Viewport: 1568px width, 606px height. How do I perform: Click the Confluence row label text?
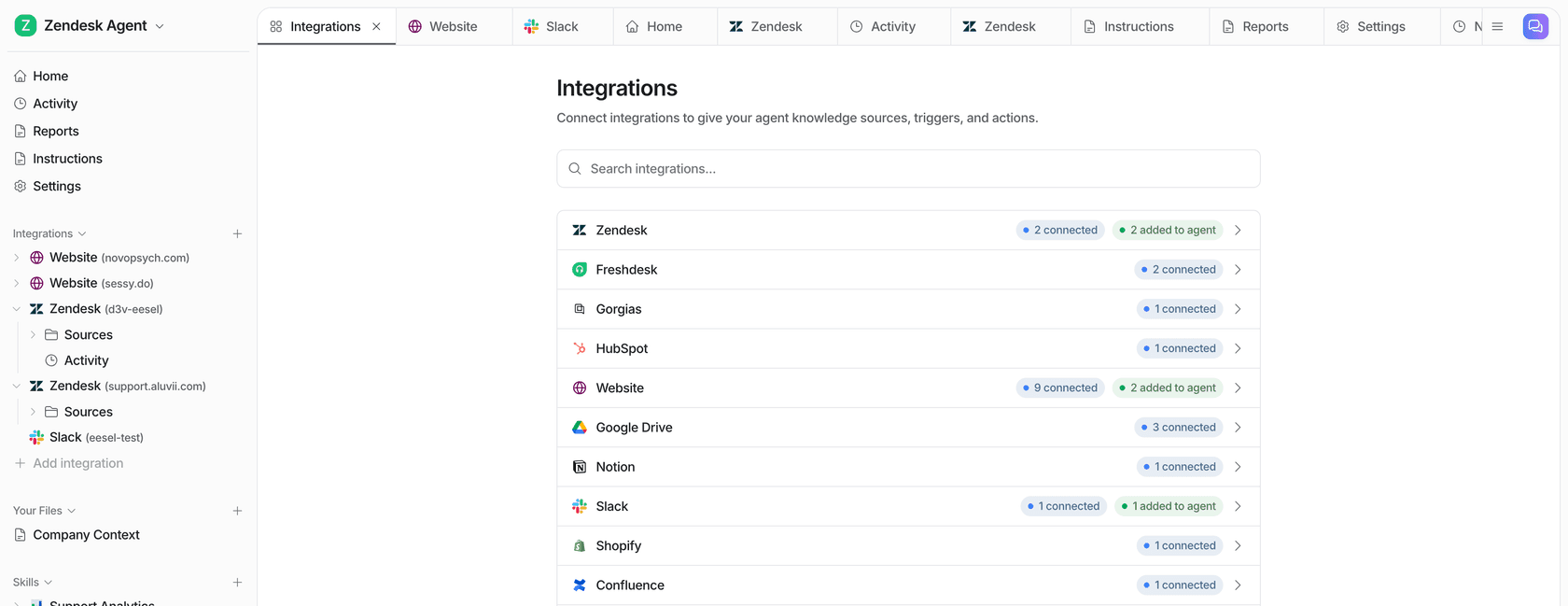click(x=630, y=585)
